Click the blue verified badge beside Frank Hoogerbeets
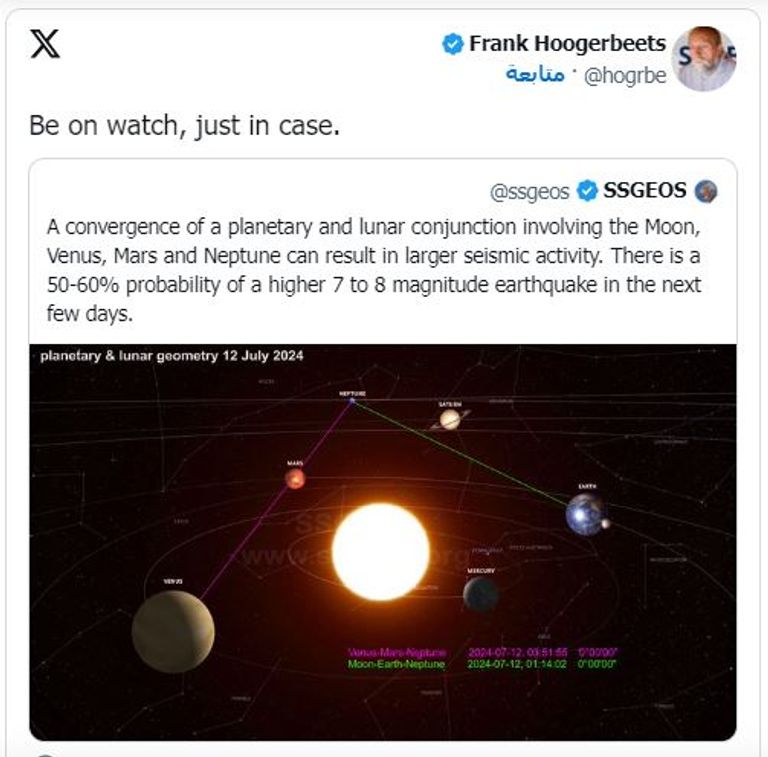Screen dimensions: 768x757 click(453, 44)
